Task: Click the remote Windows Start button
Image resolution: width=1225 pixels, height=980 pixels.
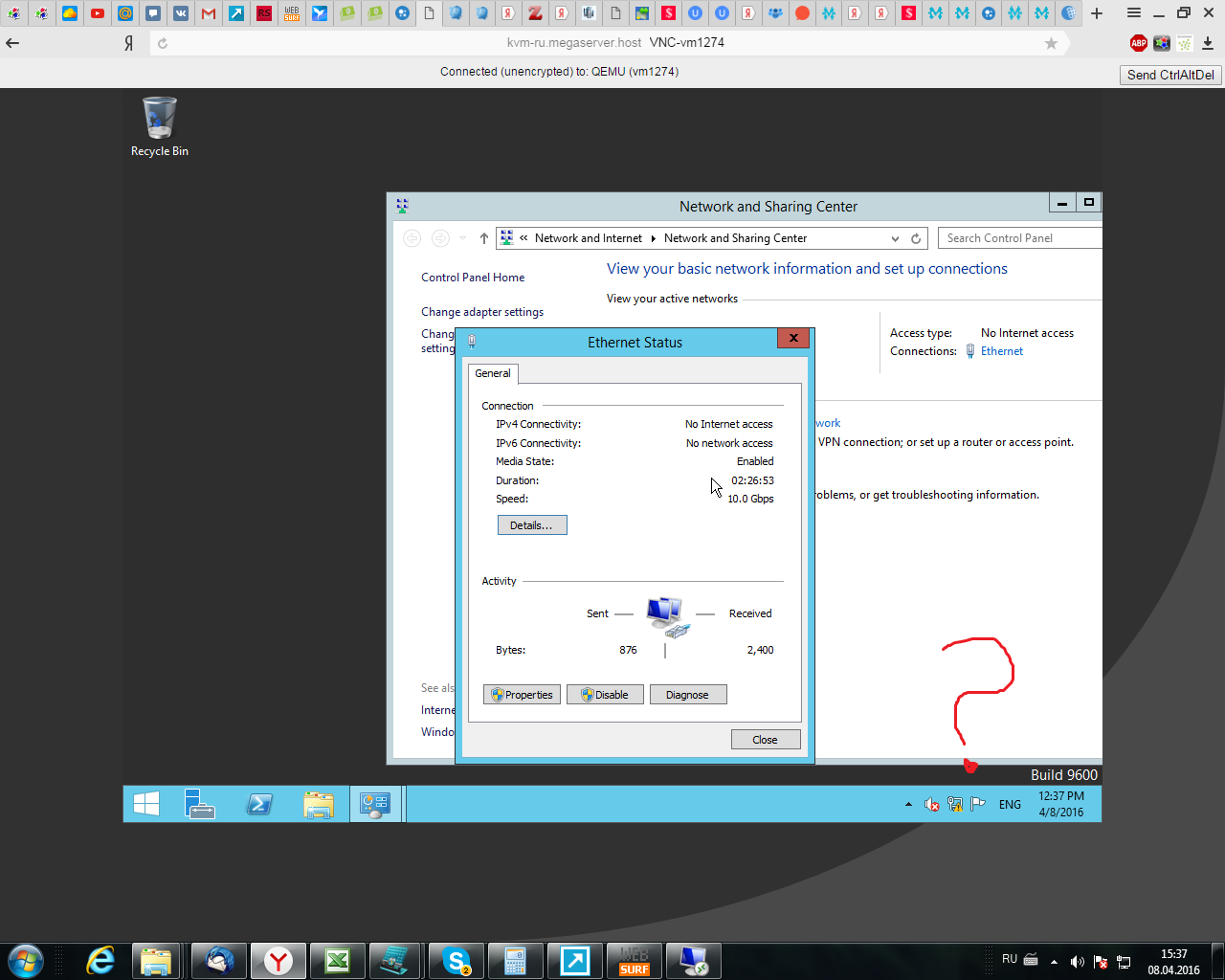Action: point(146,804)
